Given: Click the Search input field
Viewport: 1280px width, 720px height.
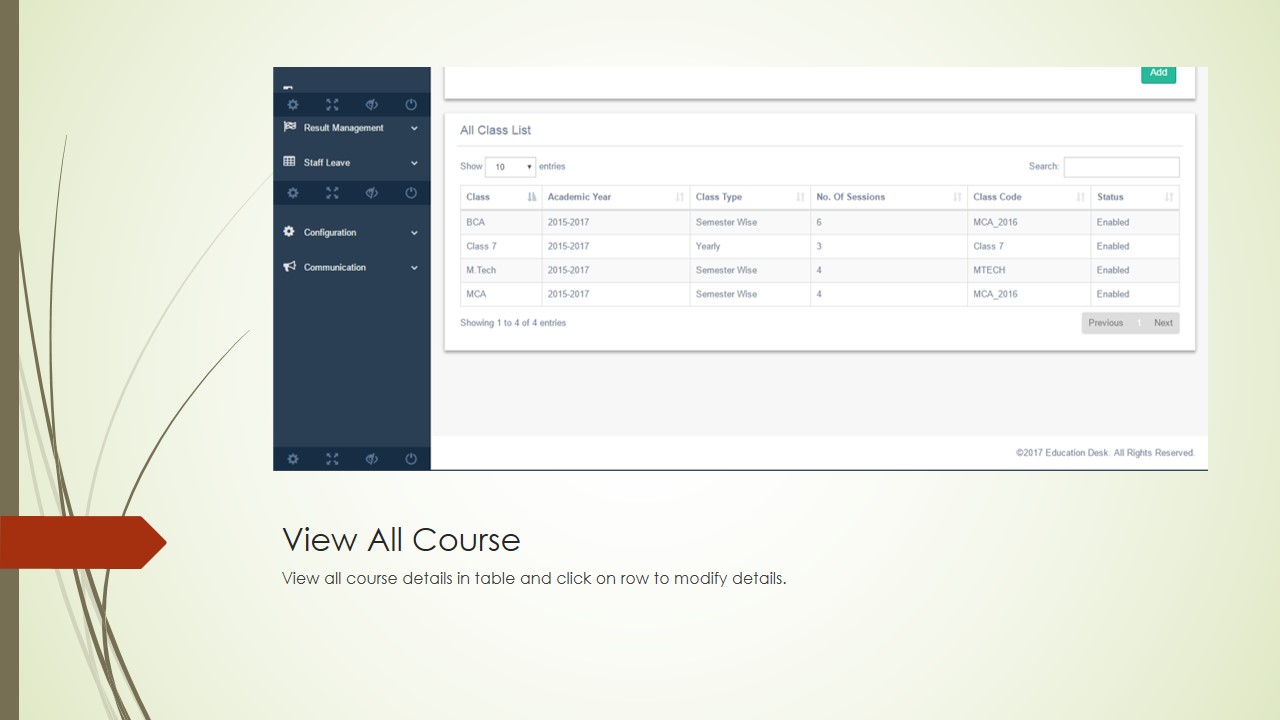Looking at the screenshot, I should [1121, 167].
